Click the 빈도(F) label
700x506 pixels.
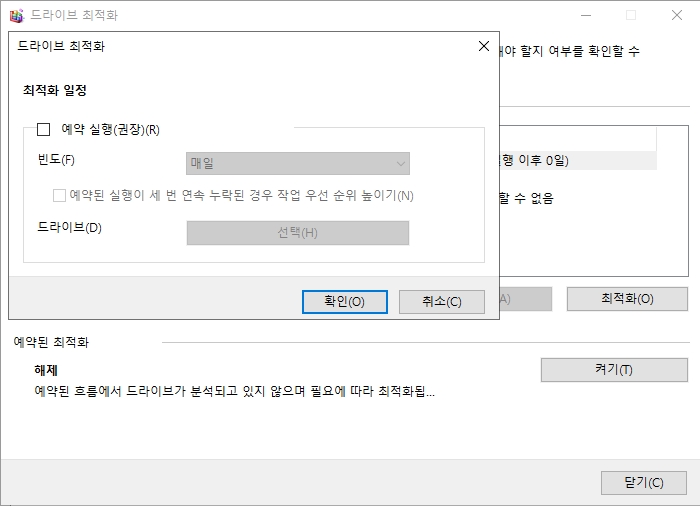click(x=56, y=159)
